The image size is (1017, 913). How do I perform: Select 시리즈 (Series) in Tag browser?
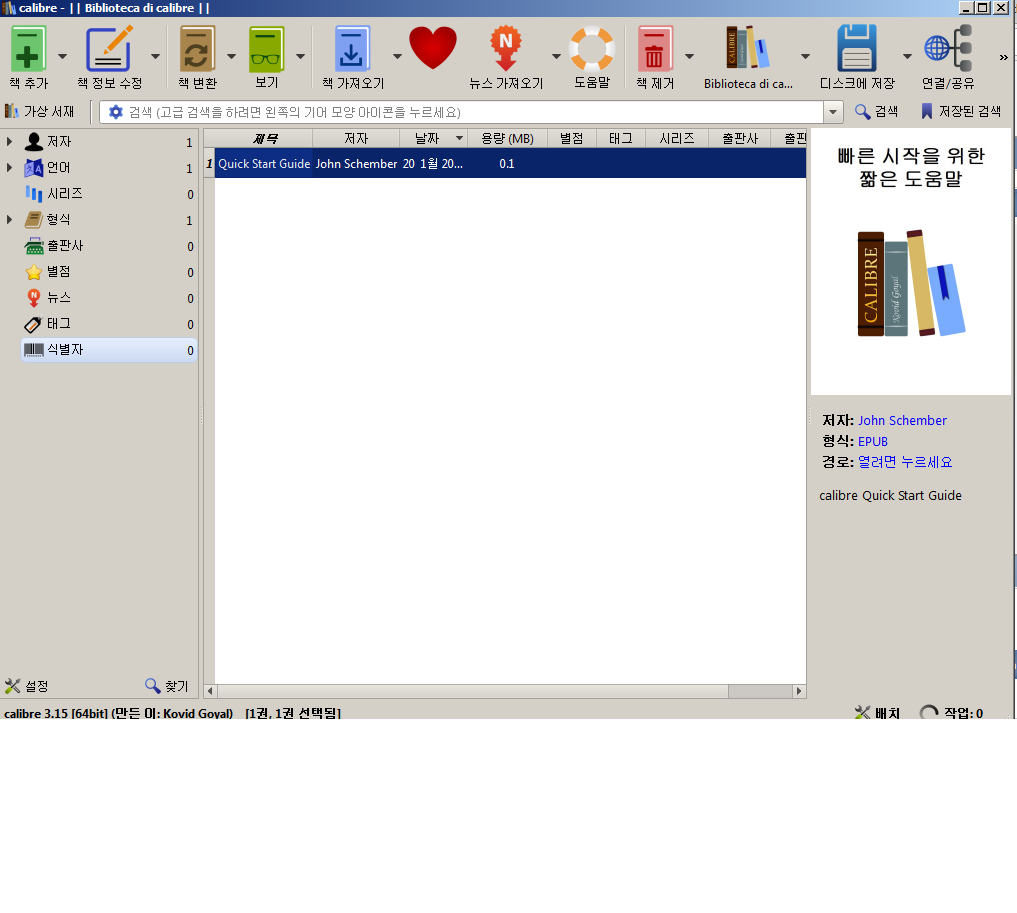[x=109, y=193]
